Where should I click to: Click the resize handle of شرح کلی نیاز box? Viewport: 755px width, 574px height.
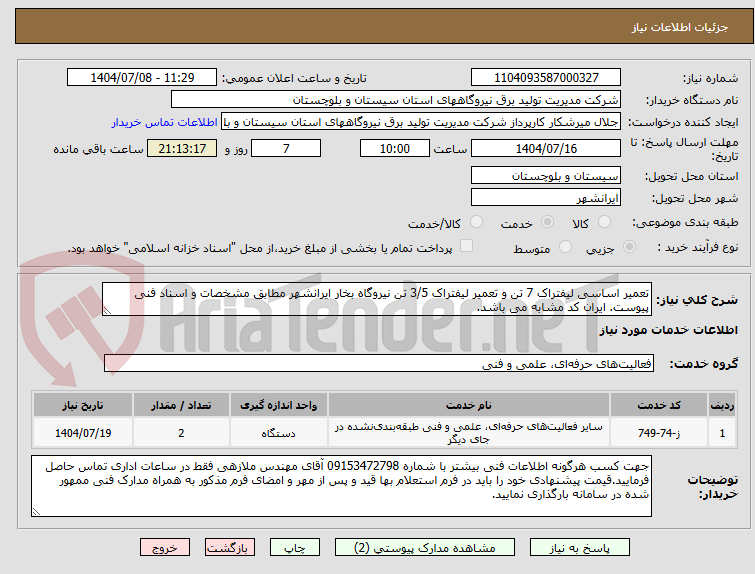point(107,311)
